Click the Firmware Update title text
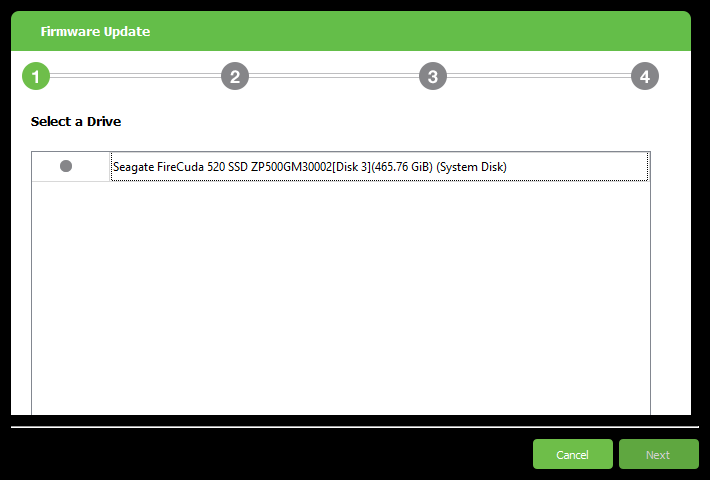Viewport: 710px width, 480px height. pyautogui.click(x=96, y=32)
